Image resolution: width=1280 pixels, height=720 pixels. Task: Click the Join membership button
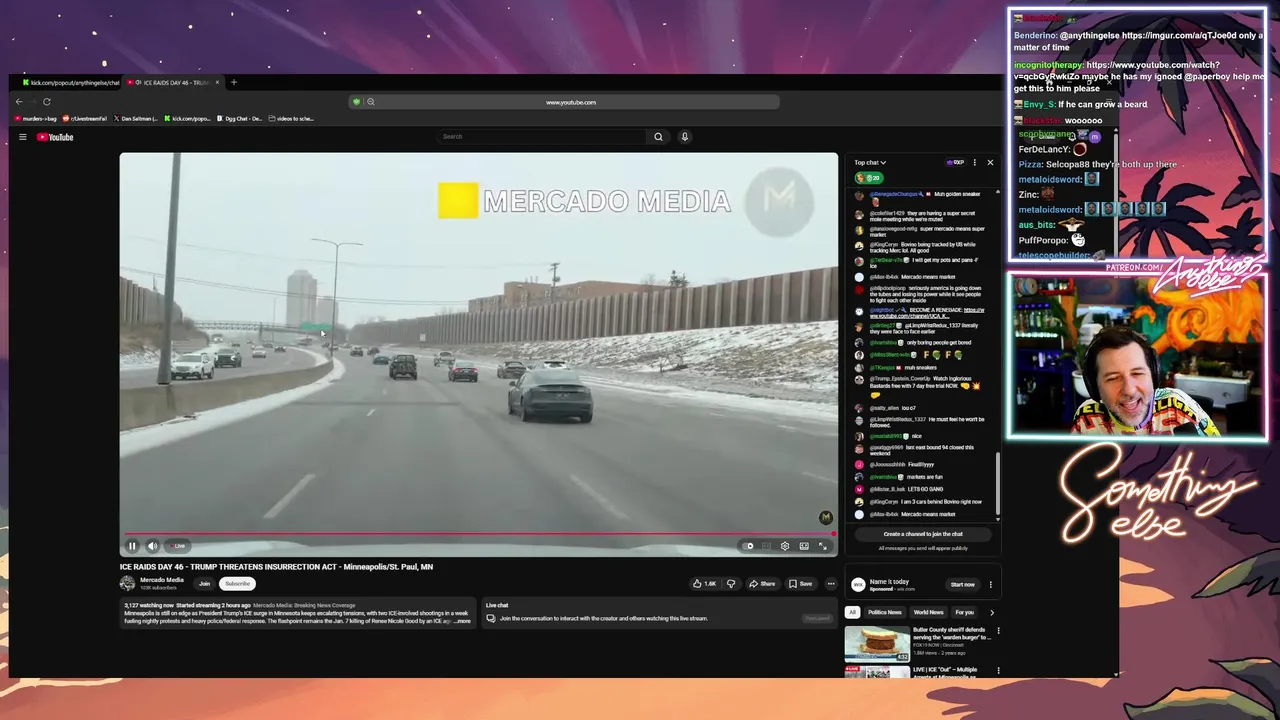click(204, 583)
